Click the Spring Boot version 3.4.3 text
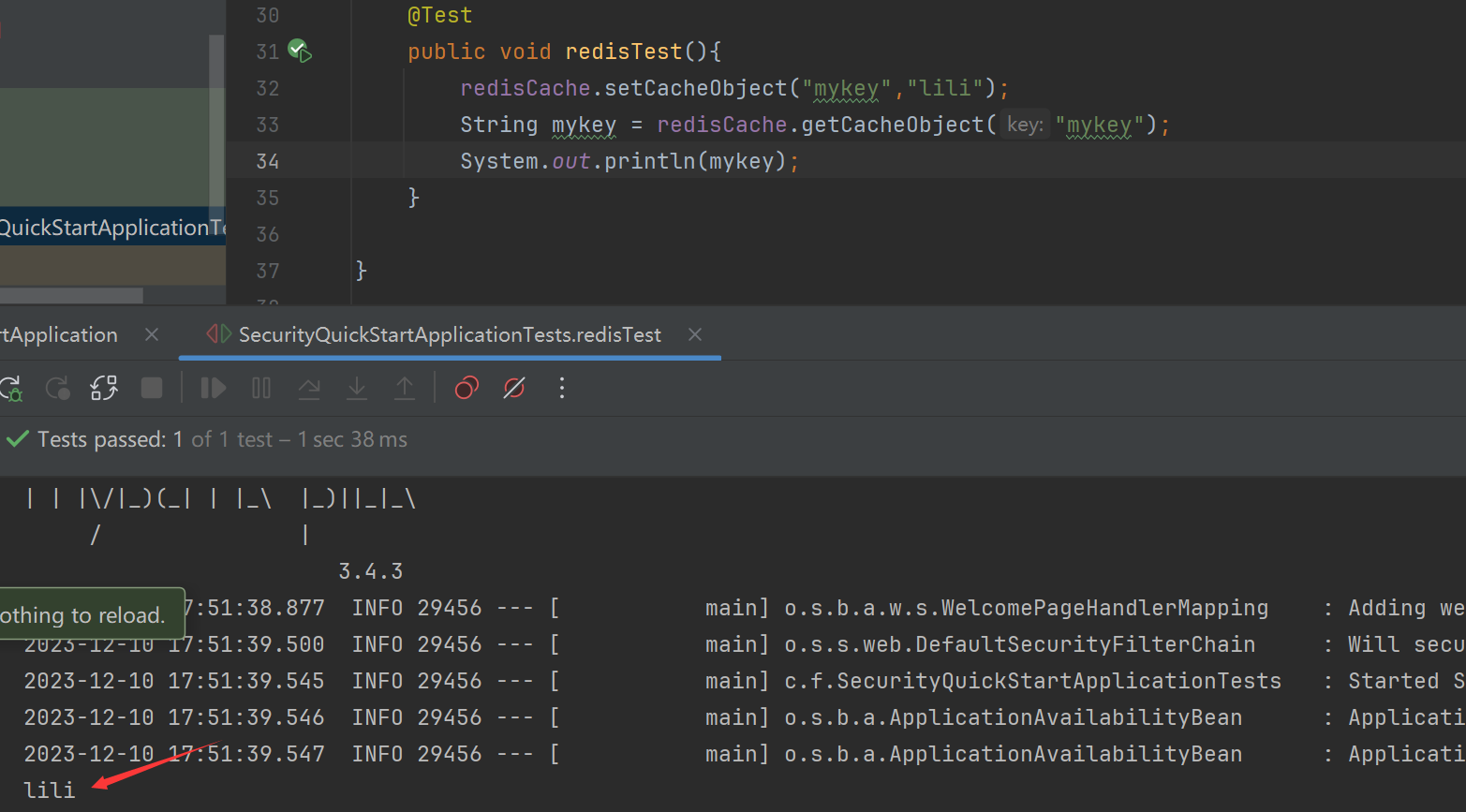Screen dimensions: 1466x812 click(x=371, y=571)
